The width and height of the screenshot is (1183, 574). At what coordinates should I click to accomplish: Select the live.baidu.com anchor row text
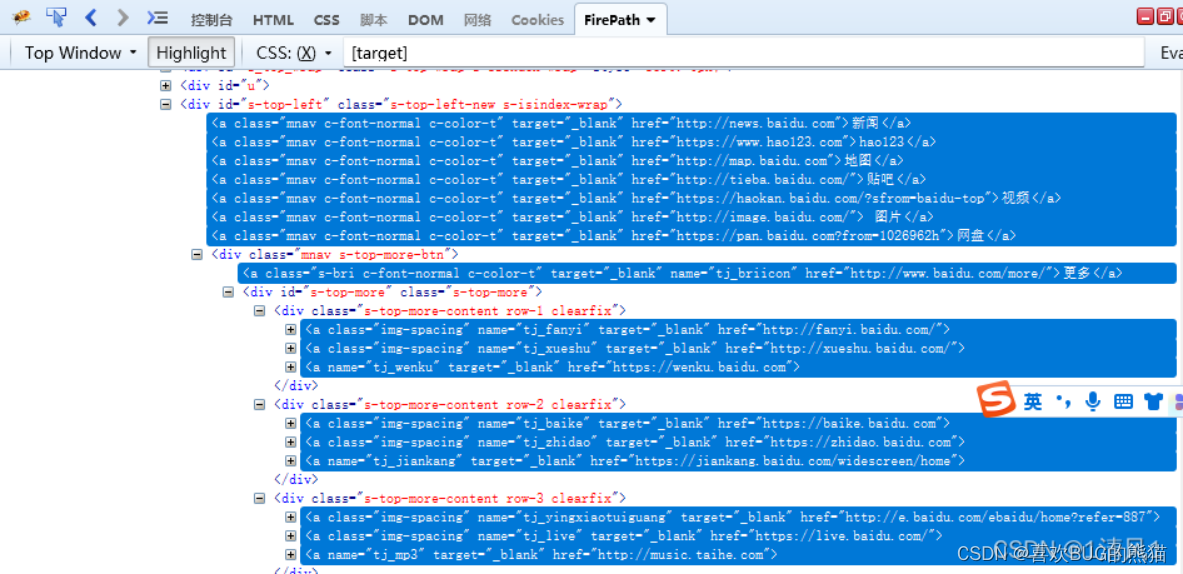(624, 536)
